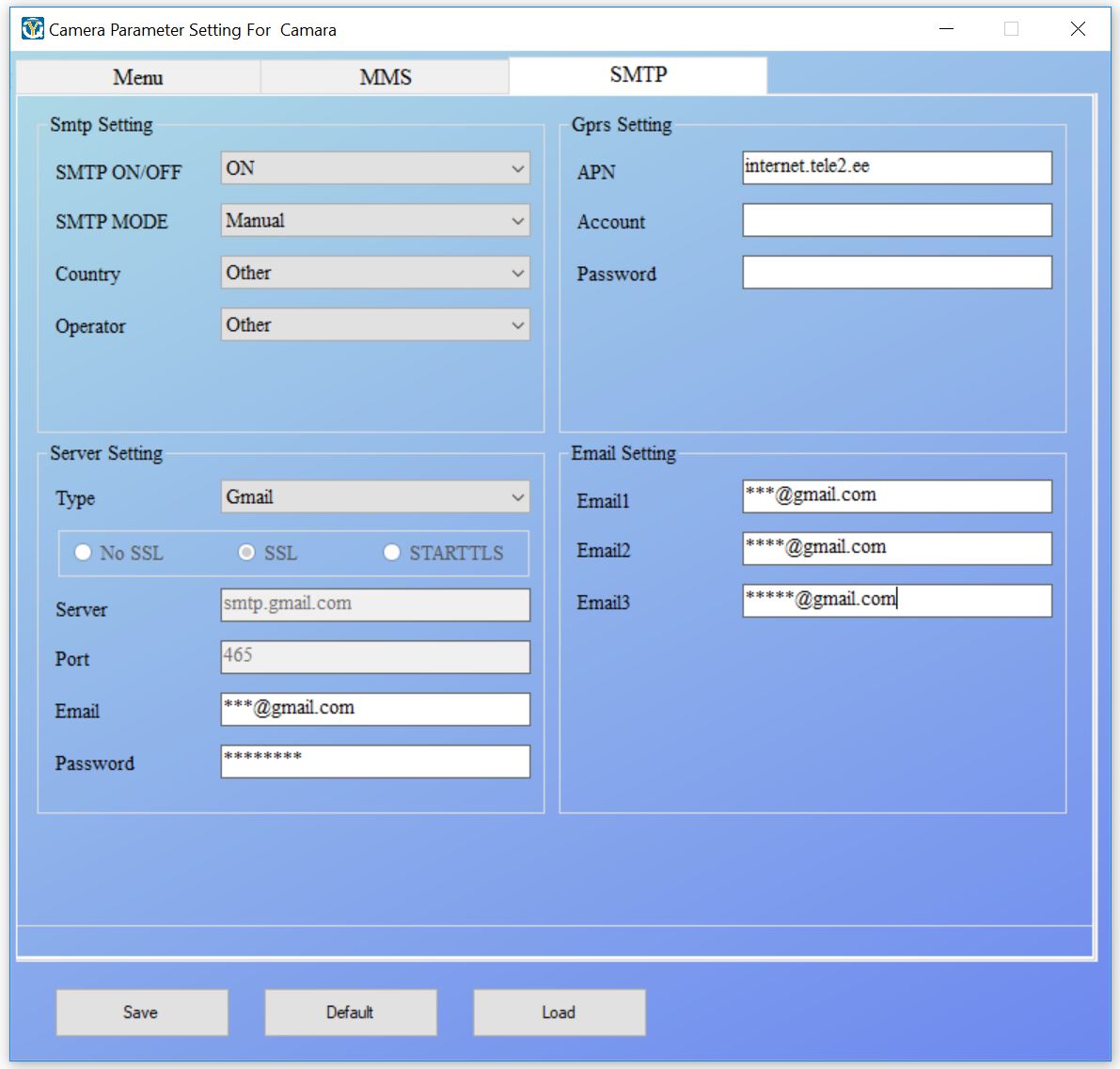Open the Country dropdown list
The image size is (1120, 1069).
click(374, 273)
